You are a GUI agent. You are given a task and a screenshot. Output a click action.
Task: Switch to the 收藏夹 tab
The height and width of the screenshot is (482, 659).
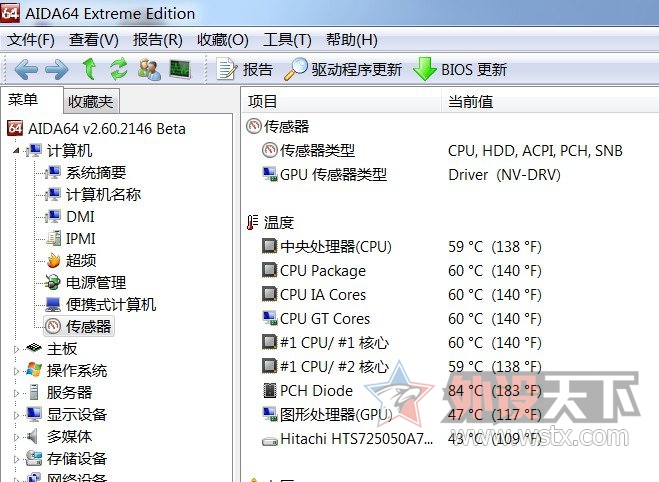click(91, 101)
